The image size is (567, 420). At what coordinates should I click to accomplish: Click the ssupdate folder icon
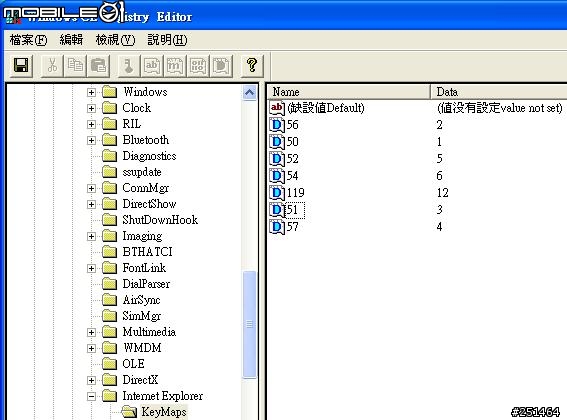click(x=110, y=172)
